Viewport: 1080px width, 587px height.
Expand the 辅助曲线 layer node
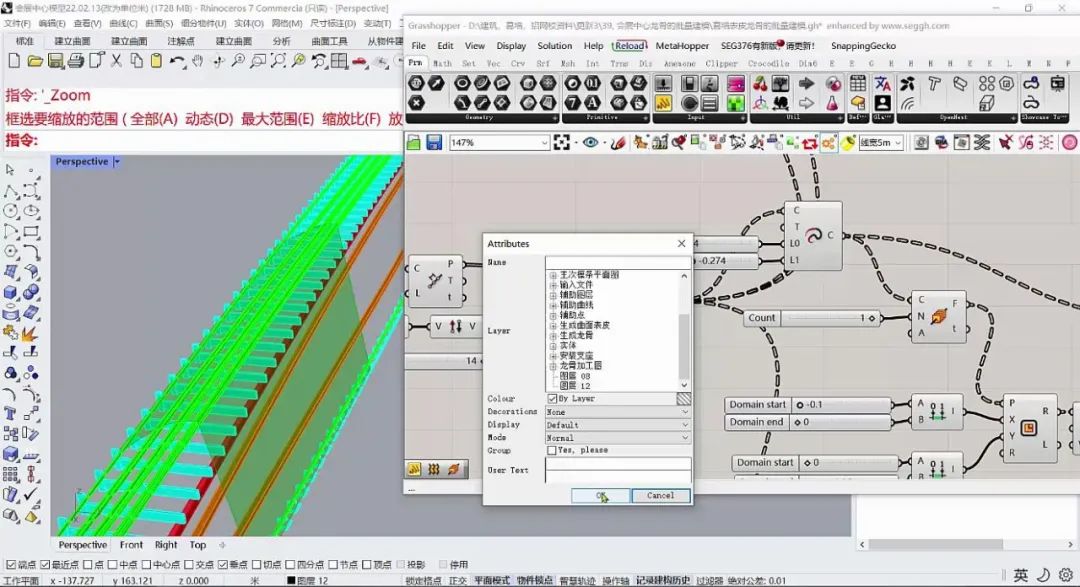553,305
